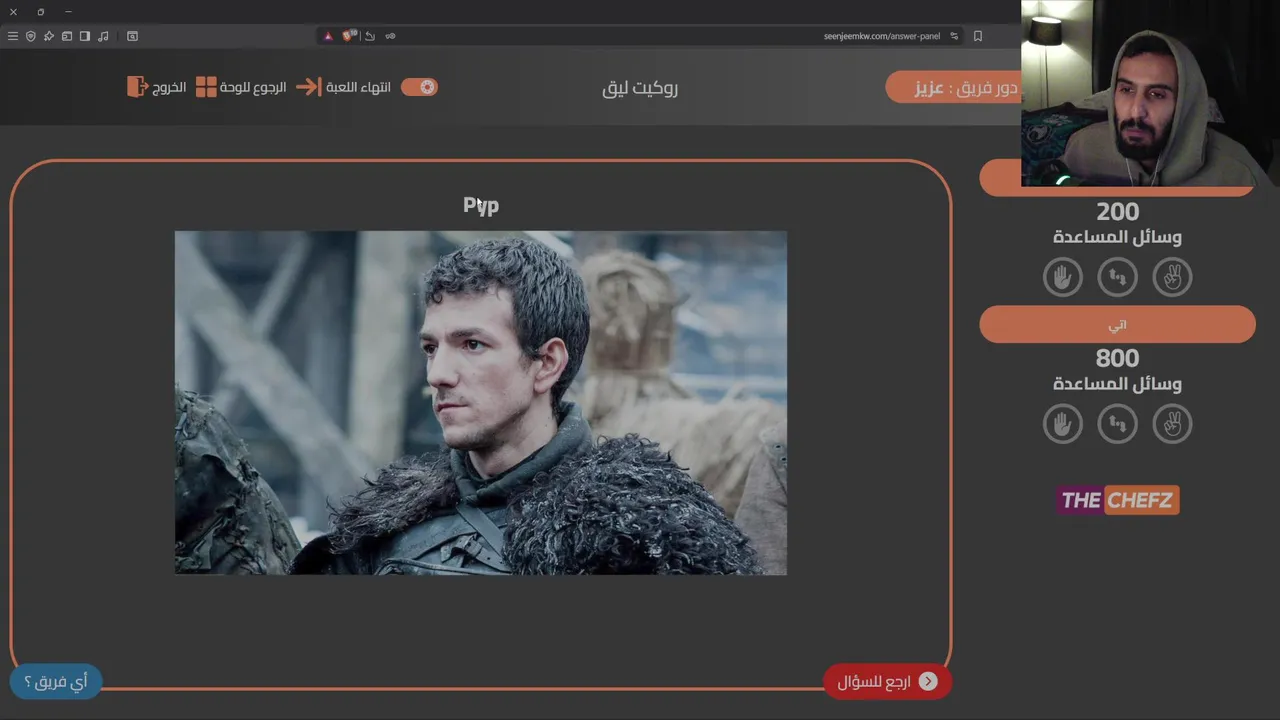This screenshot has width=1280, height=720.
Task: Click وسائل المساعدة label under 200
Action: click(1117, 237)
